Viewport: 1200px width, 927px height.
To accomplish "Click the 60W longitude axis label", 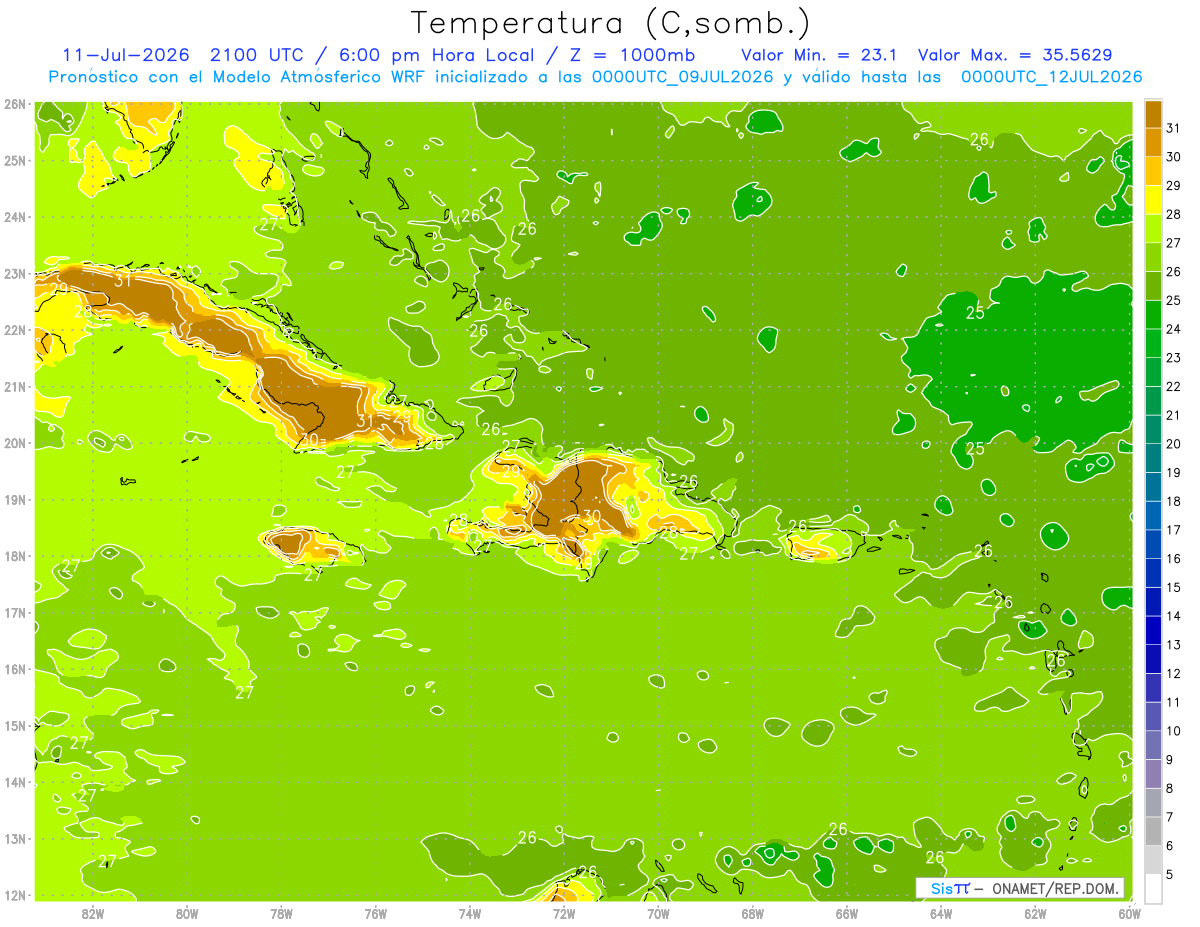I will (1129, 912).
